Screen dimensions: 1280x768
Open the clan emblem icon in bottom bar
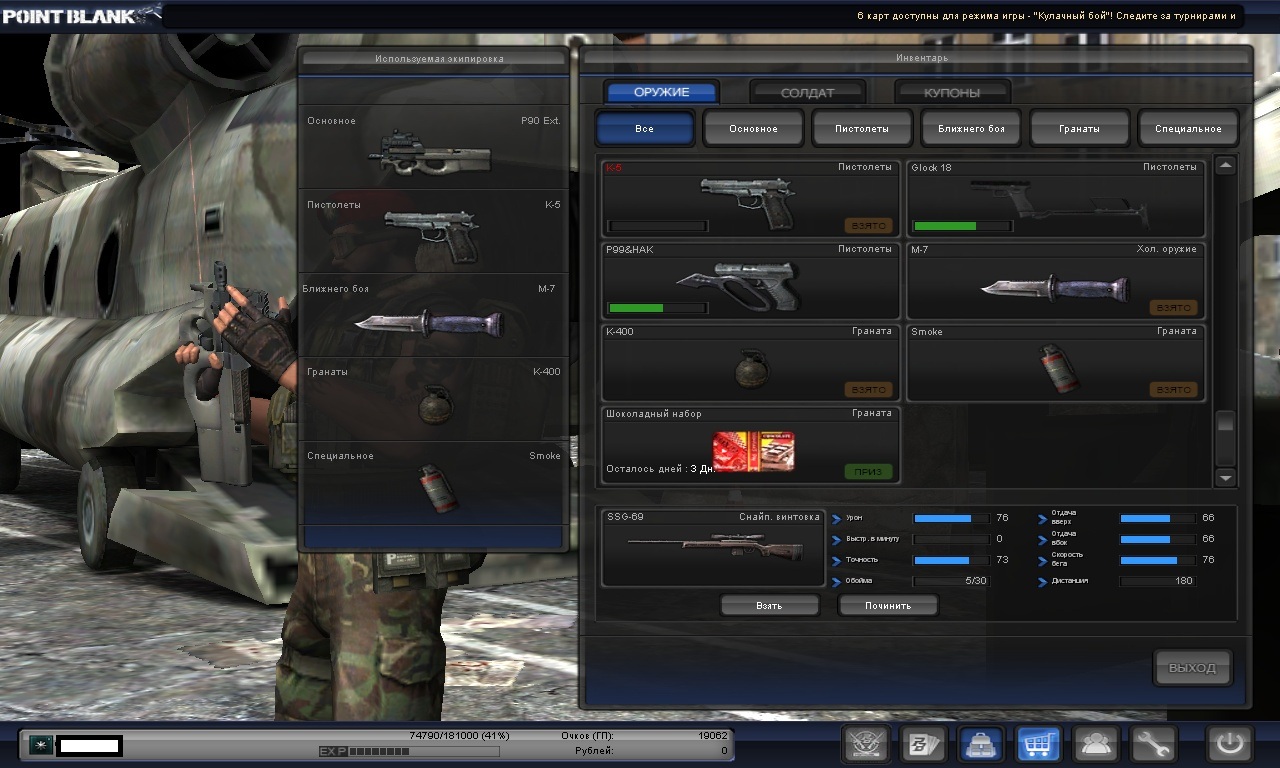pos(866,744)
